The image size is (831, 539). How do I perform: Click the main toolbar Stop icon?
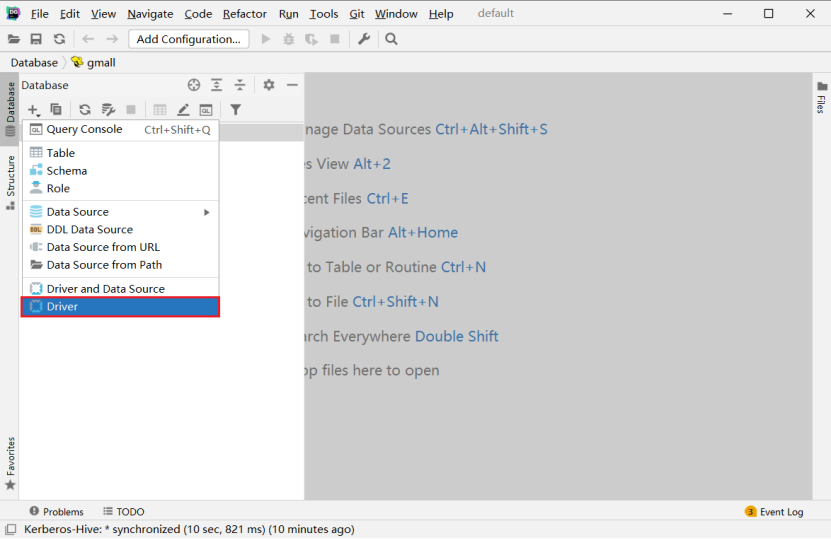coord(334,39)
